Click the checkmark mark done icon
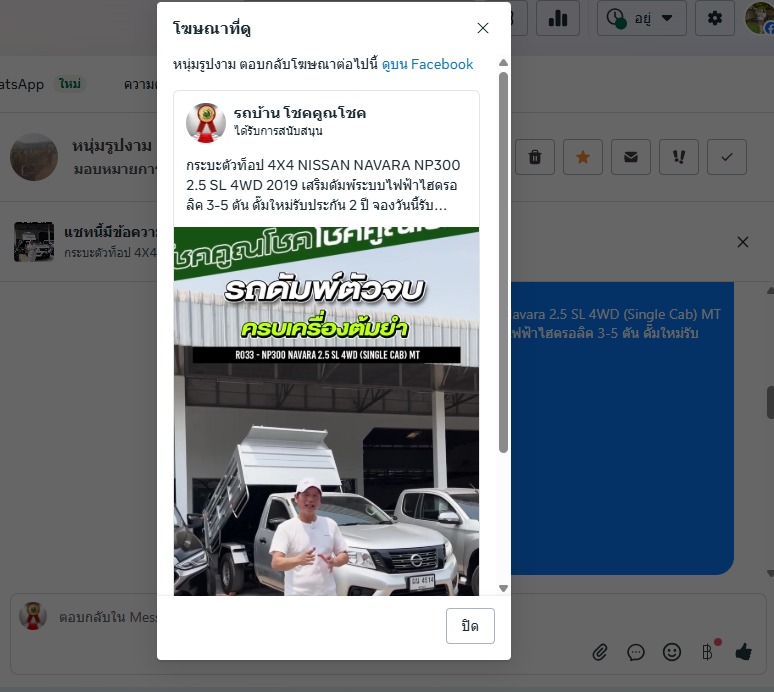 726,157
